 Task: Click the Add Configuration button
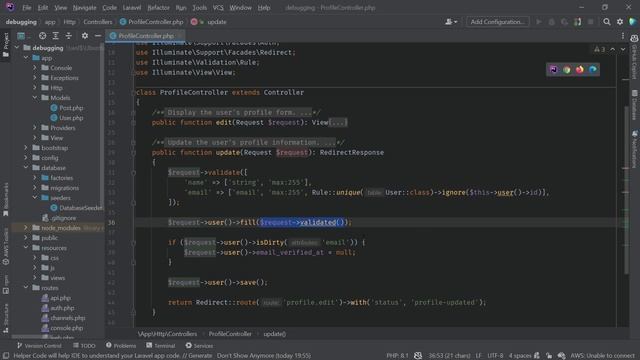pos(498,22)
